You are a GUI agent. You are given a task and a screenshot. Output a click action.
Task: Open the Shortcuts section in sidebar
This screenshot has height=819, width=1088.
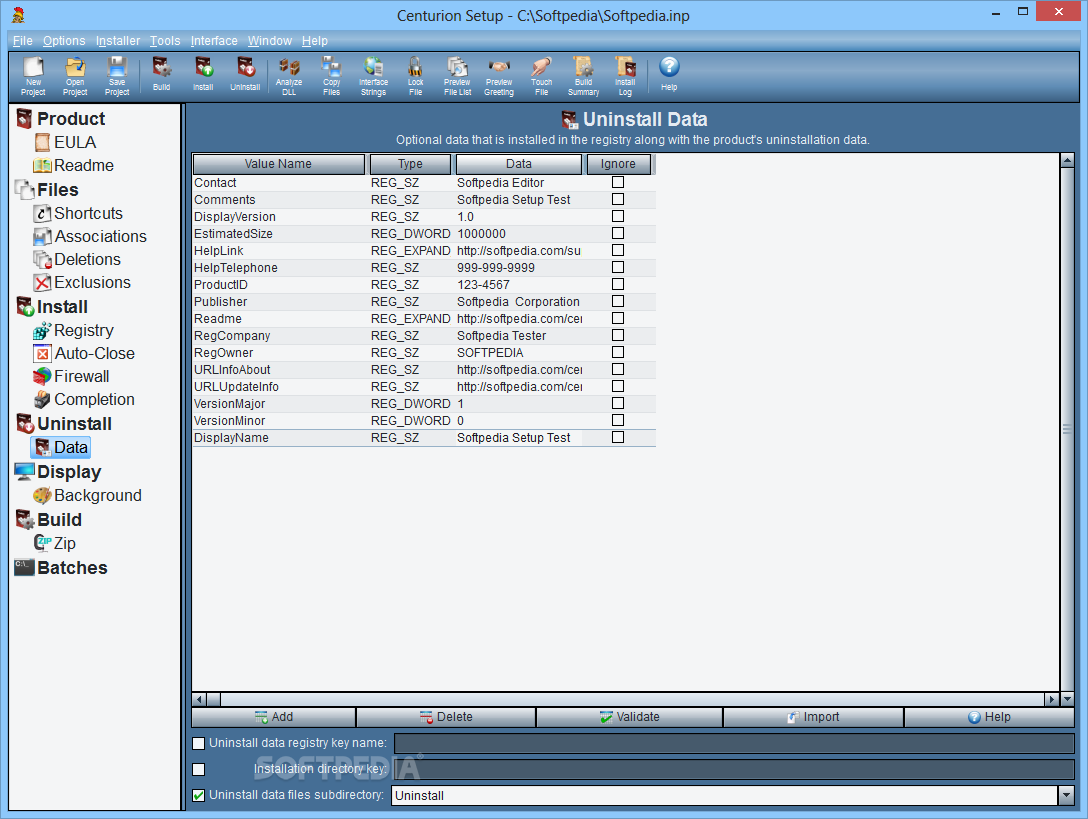(x=78, y=213)
